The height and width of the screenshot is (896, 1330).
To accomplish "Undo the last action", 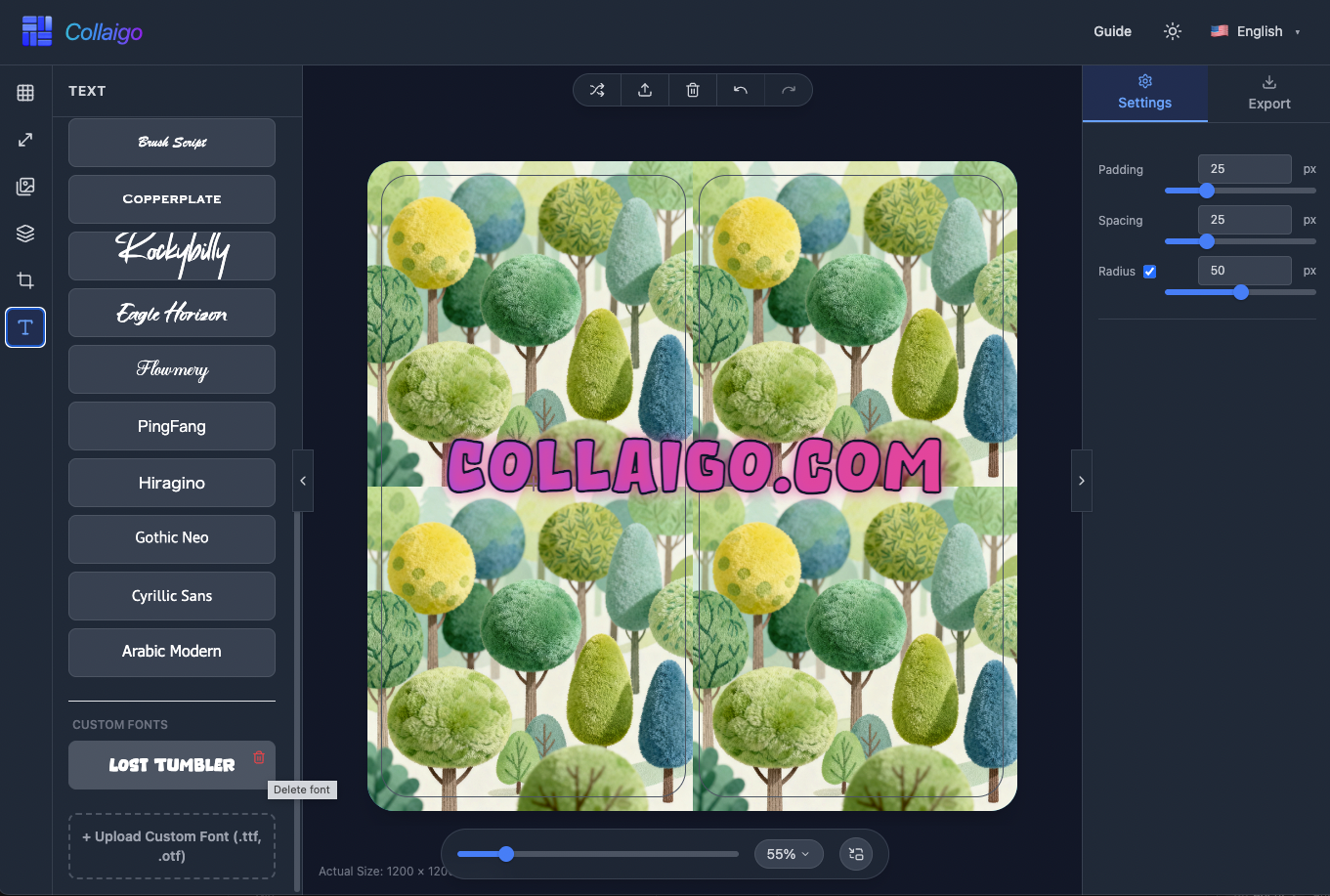I will click(x=741, y=90).
